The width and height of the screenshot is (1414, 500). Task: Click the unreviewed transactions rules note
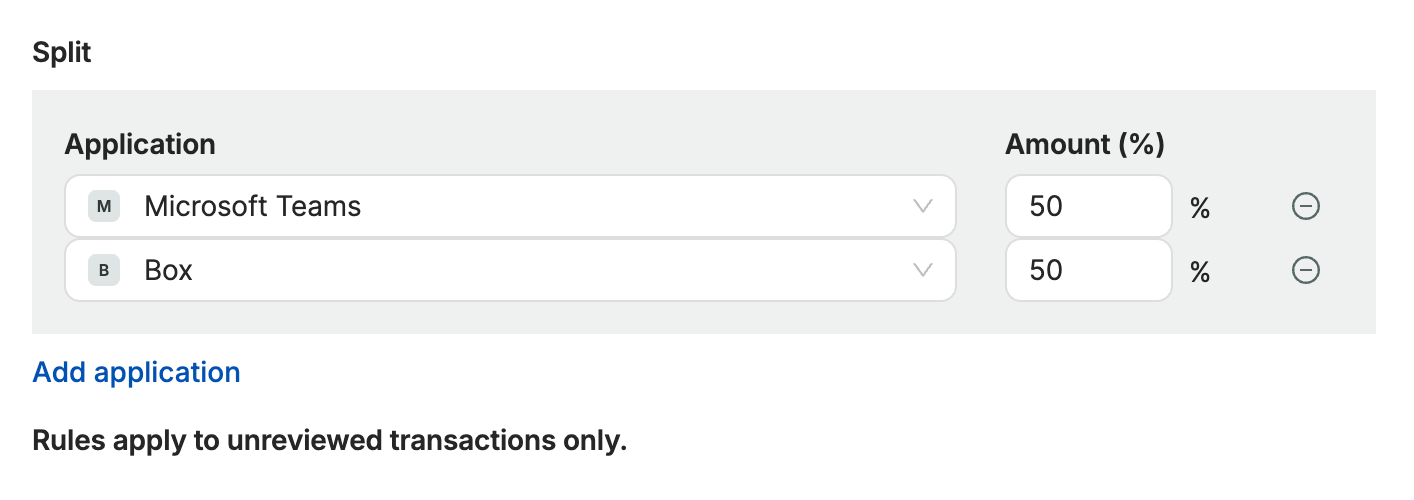(x=330, y=440)
